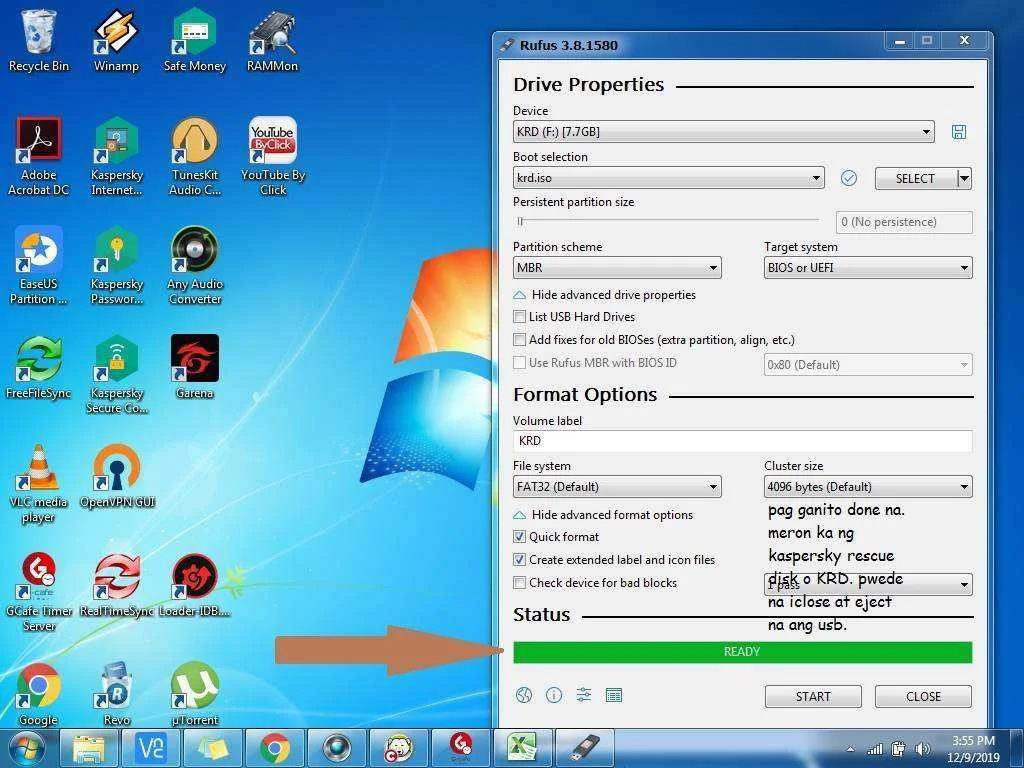The image size is (1024, 768).
Task: Click the SELECT split-button arrow
Action: pos(965,178)
